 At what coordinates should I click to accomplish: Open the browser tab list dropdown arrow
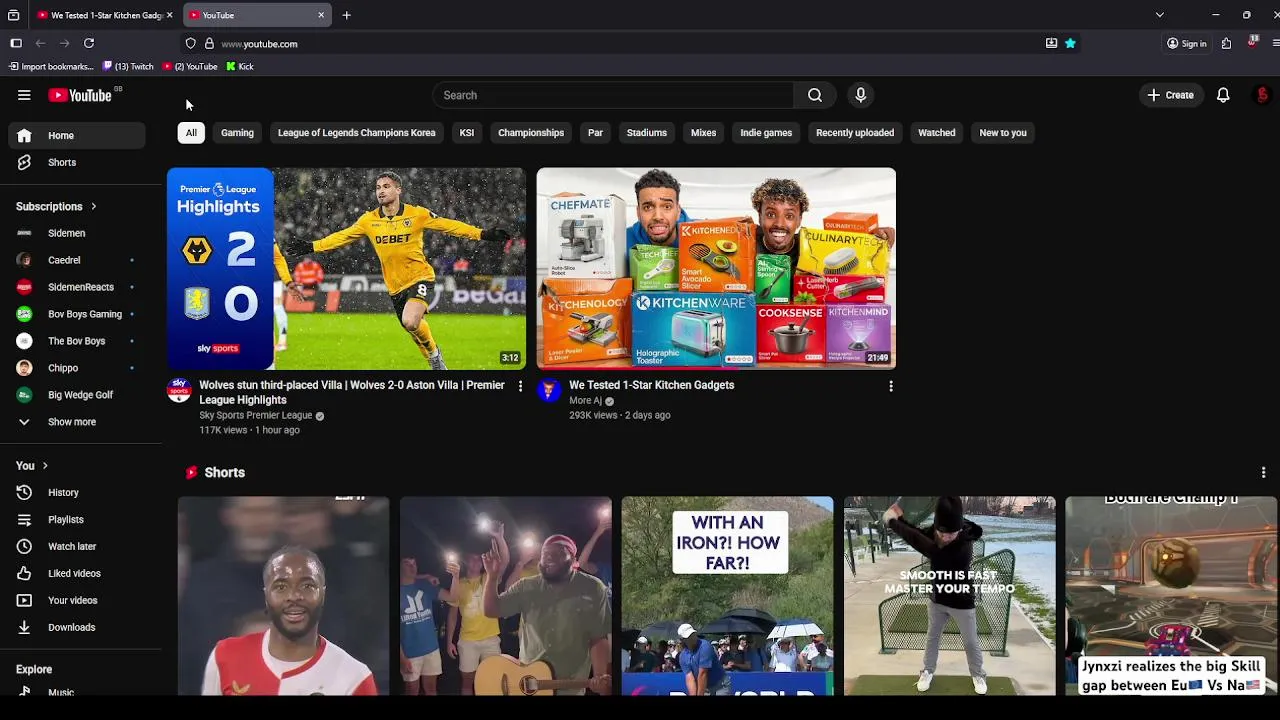coord(1159,15)
